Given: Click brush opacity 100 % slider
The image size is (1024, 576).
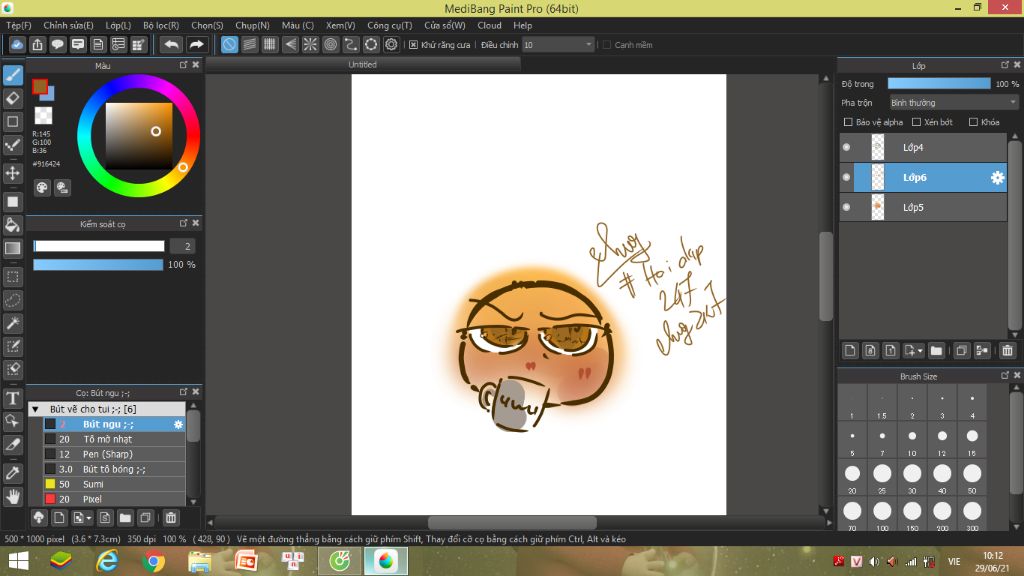Looking at the screenshot, I should 98,264.
